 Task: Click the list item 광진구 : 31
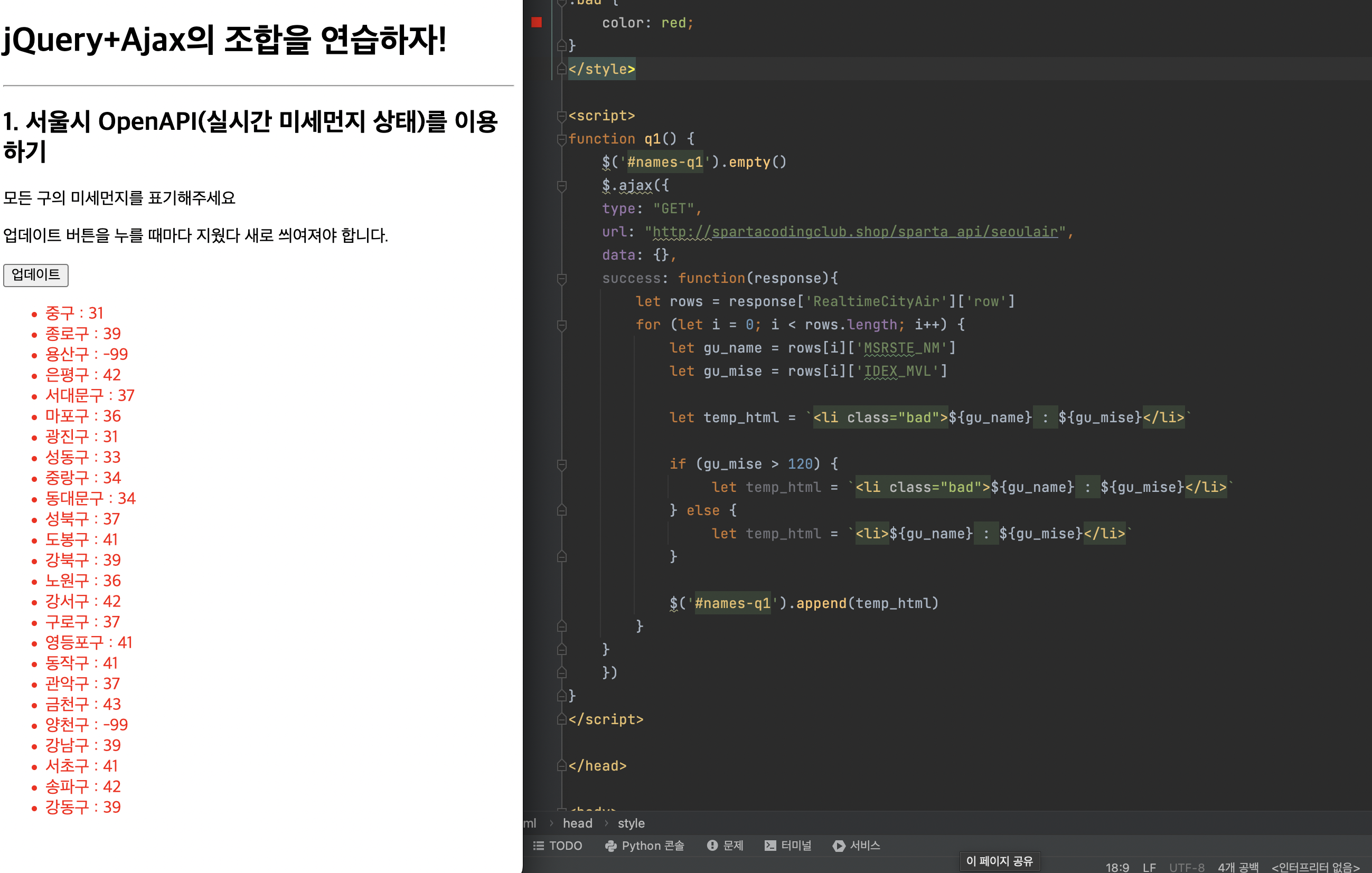click(81, 437)
